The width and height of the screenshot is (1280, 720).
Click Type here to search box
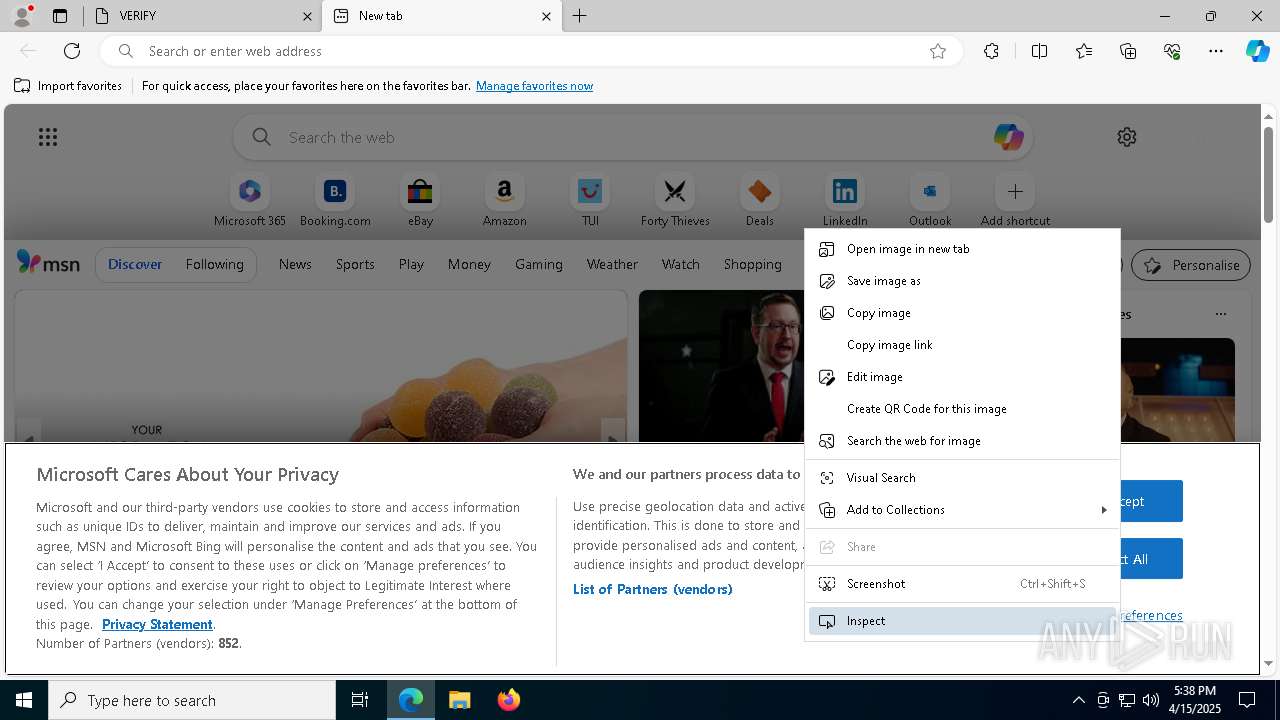pos(192,700)
